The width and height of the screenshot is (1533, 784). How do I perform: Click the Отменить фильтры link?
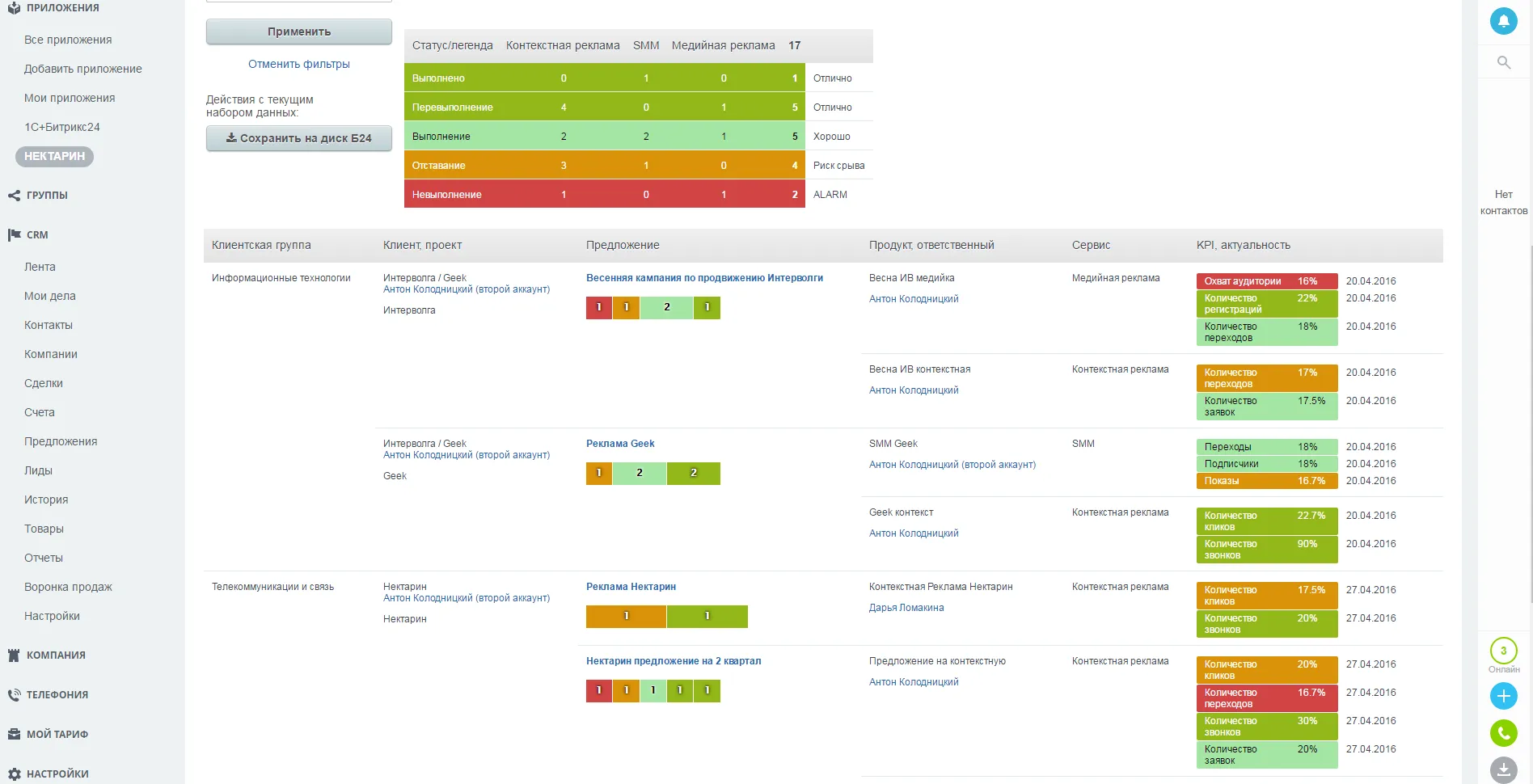[298, 64]
